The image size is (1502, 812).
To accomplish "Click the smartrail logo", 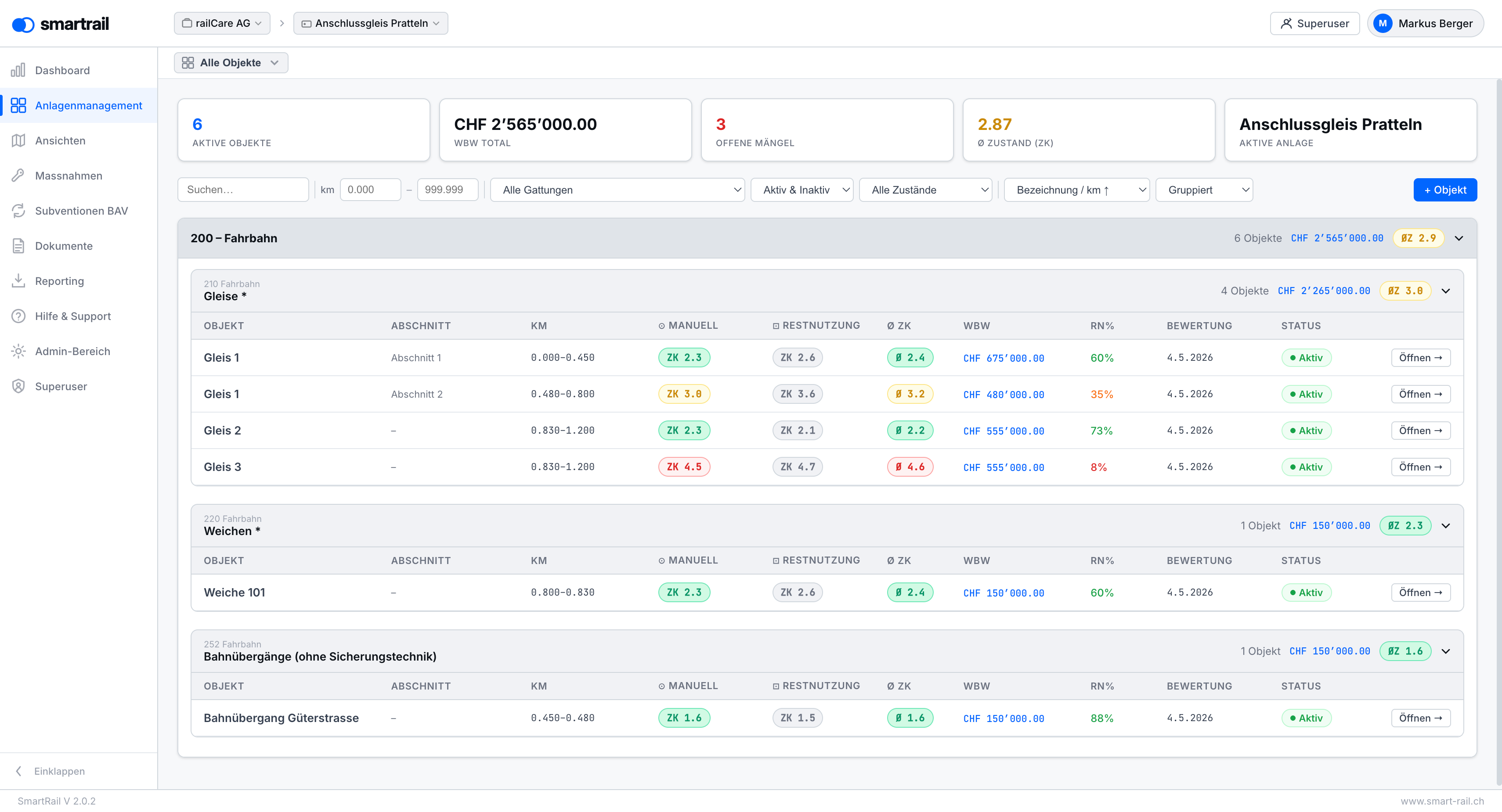I will click(x=61, y=24).
